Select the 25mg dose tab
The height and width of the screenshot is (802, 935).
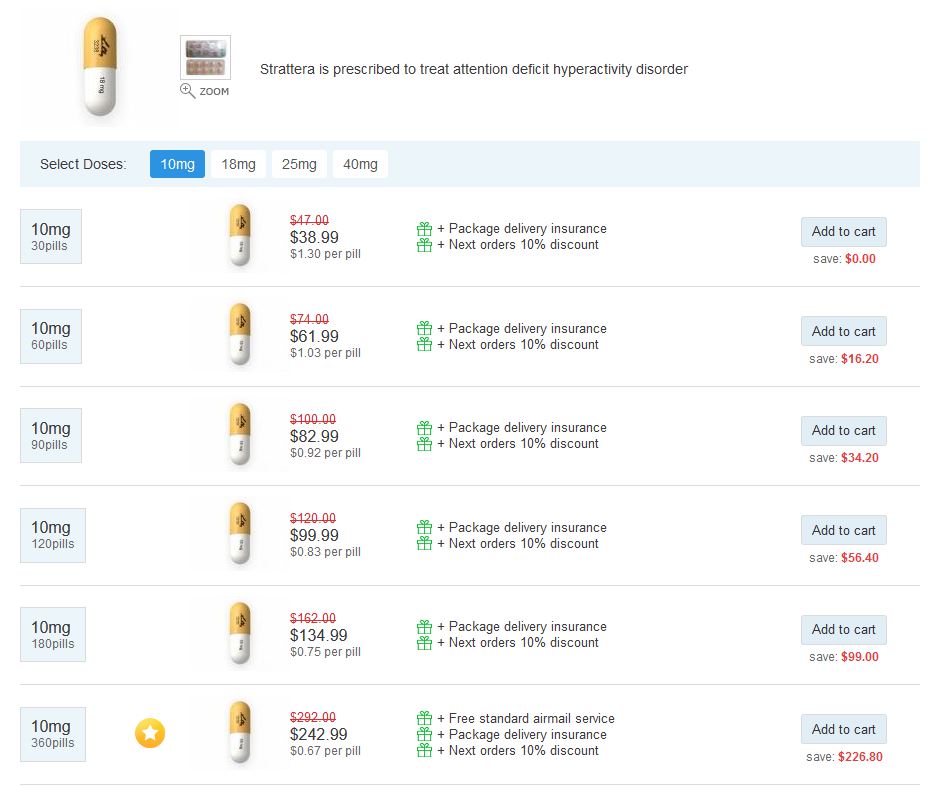[299, 164]
